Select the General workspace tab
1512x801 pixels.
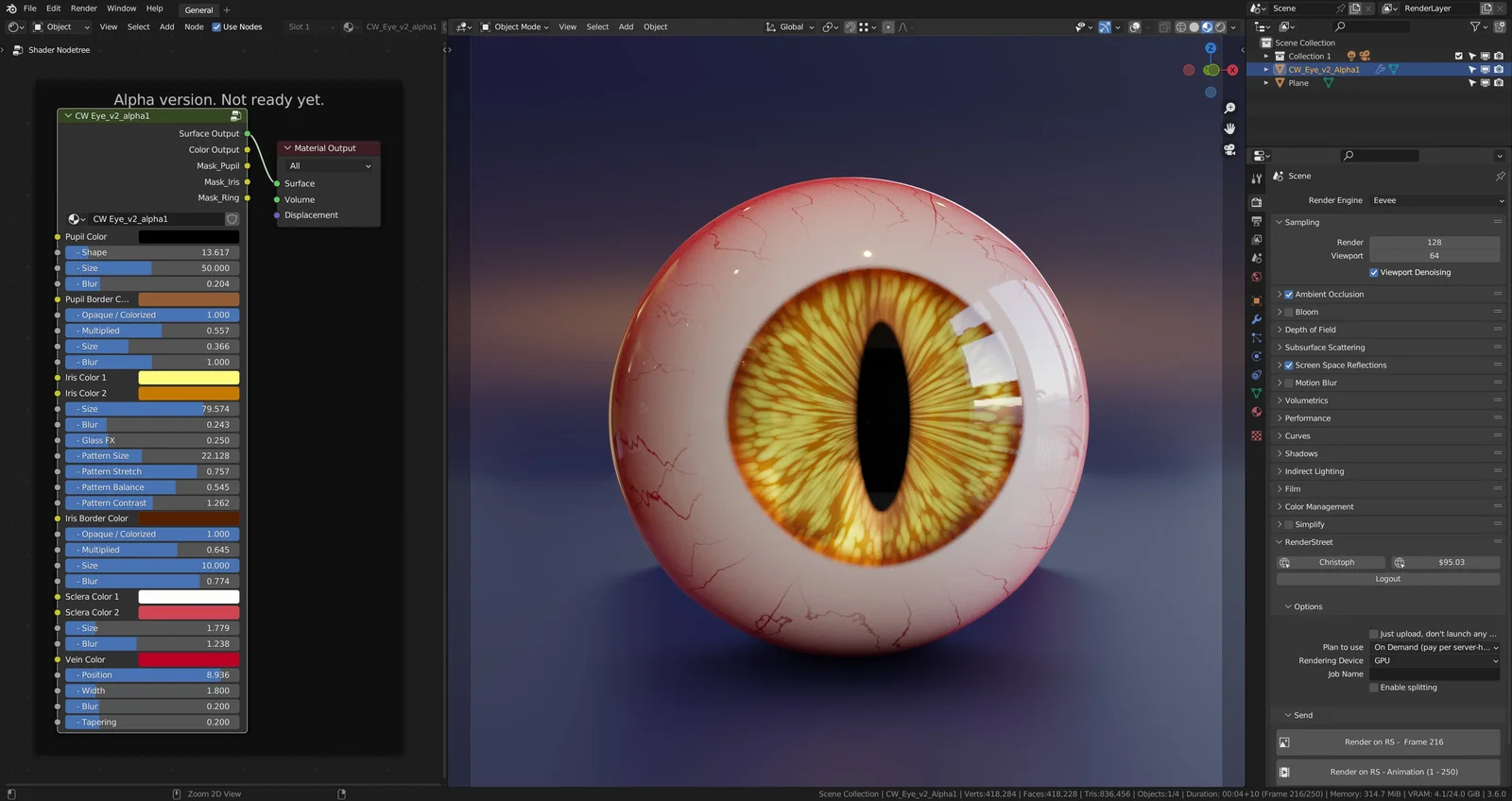pyautogui.click(x=198, y=10)
